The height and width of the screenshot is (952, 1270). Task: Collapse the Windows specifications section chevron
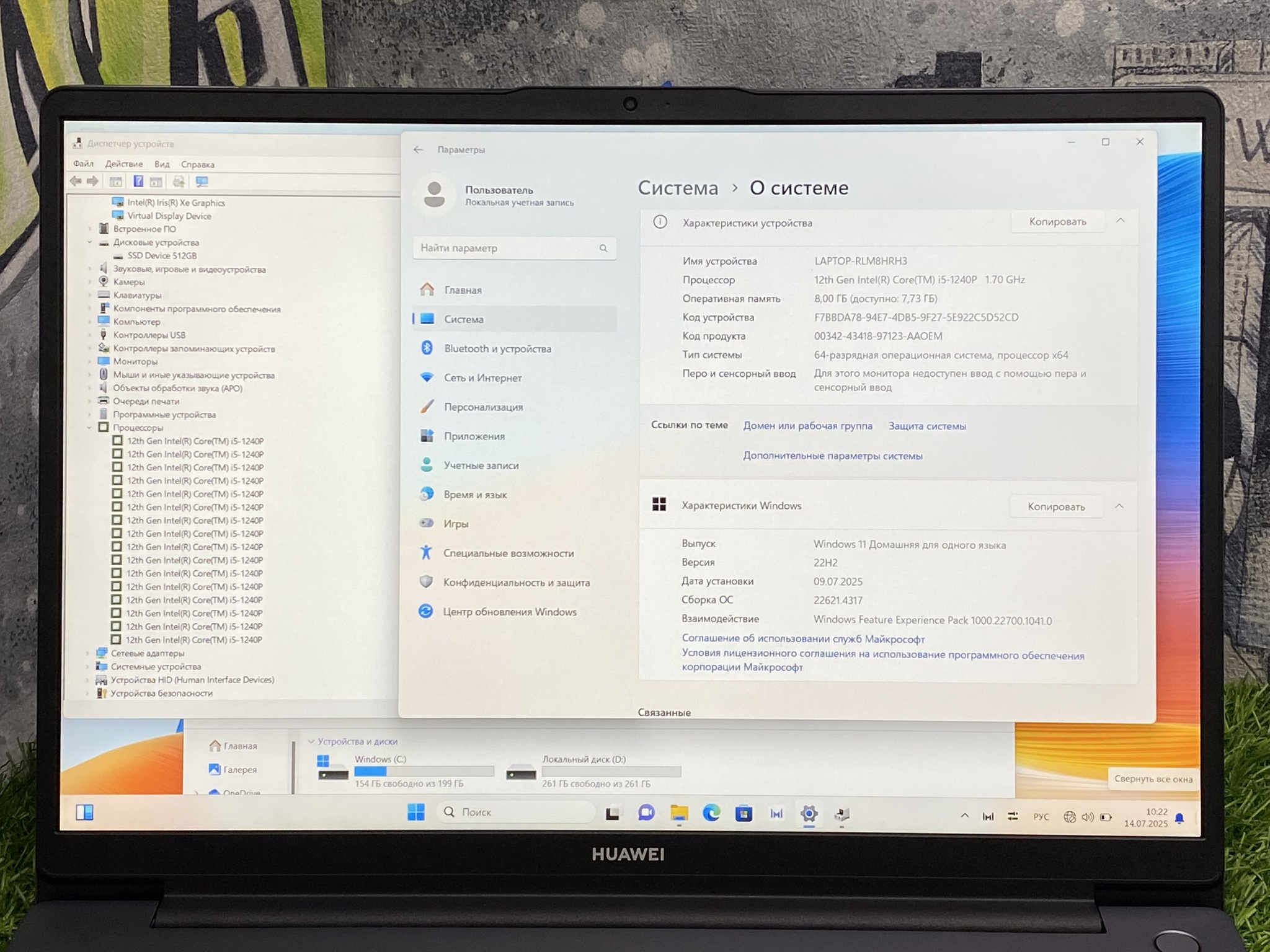tap(1119, 506)
